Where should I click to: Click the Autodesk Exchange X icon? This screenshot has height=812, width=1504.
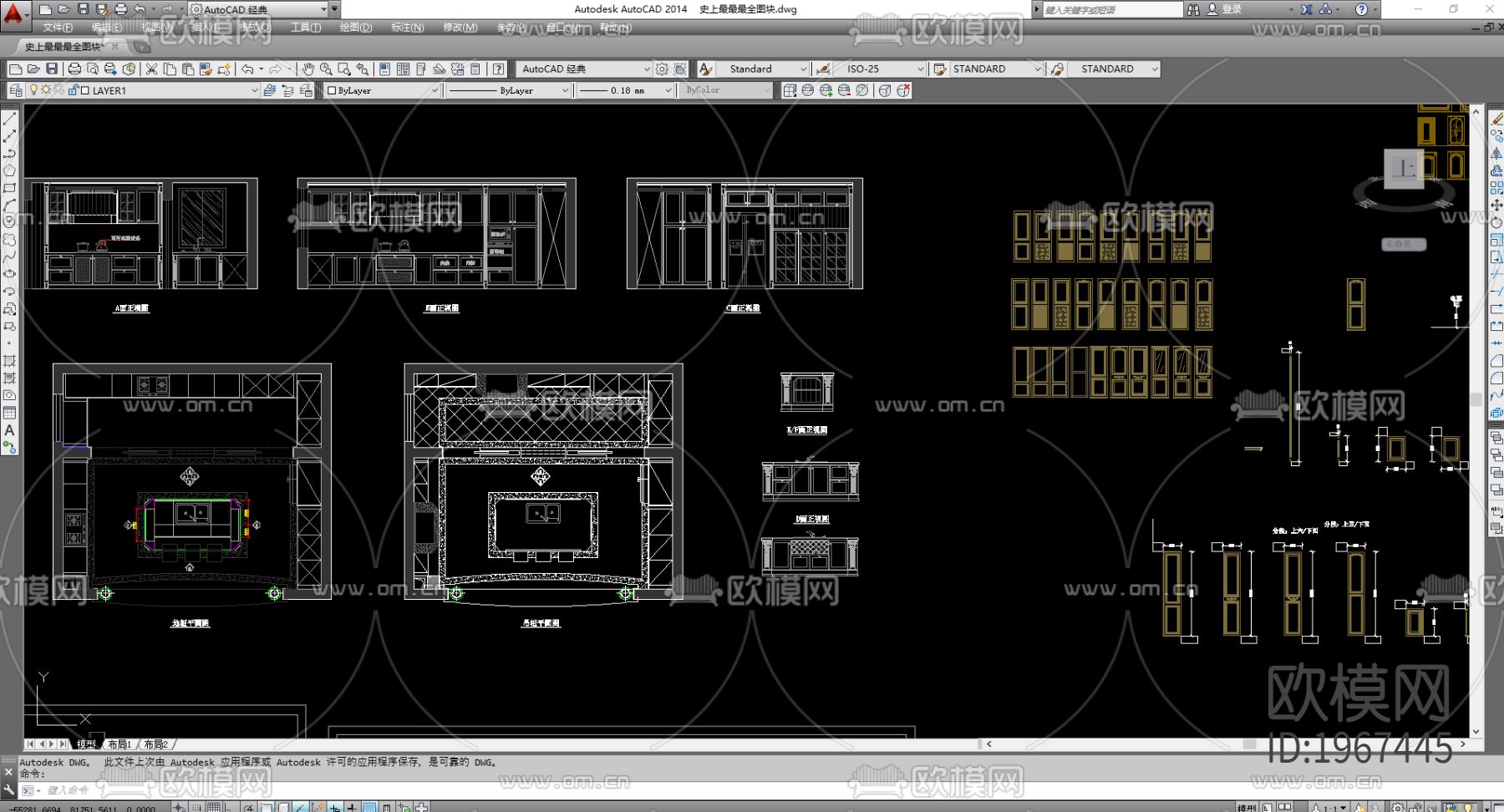point(1307,9)
